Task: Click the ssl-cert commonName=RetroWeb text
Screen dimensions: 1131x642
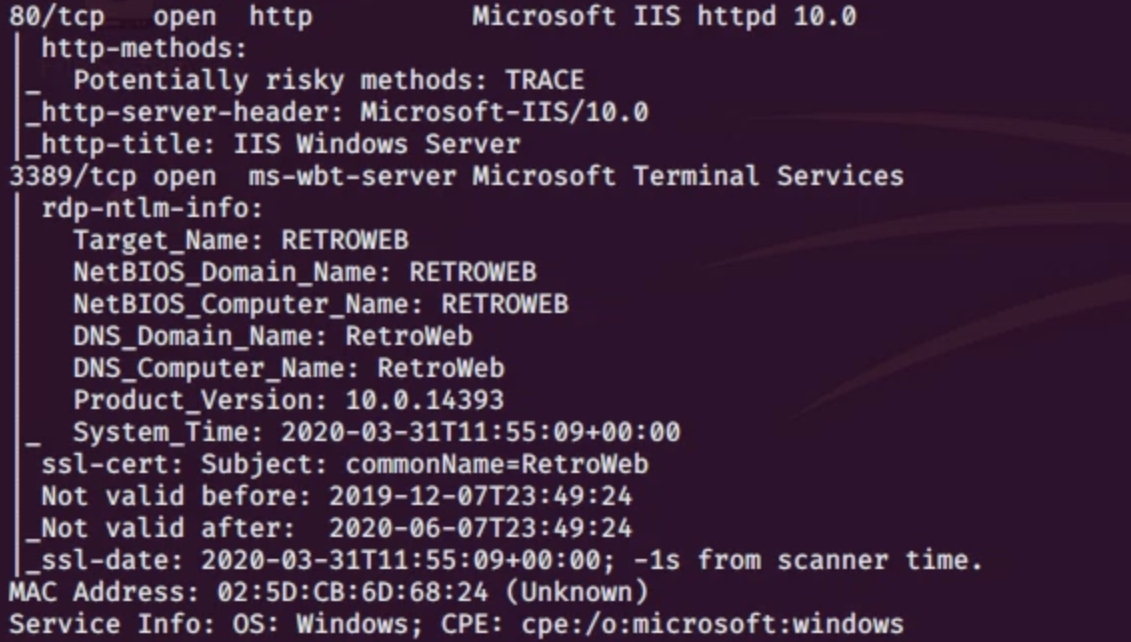Action: (x=497, y=464)
